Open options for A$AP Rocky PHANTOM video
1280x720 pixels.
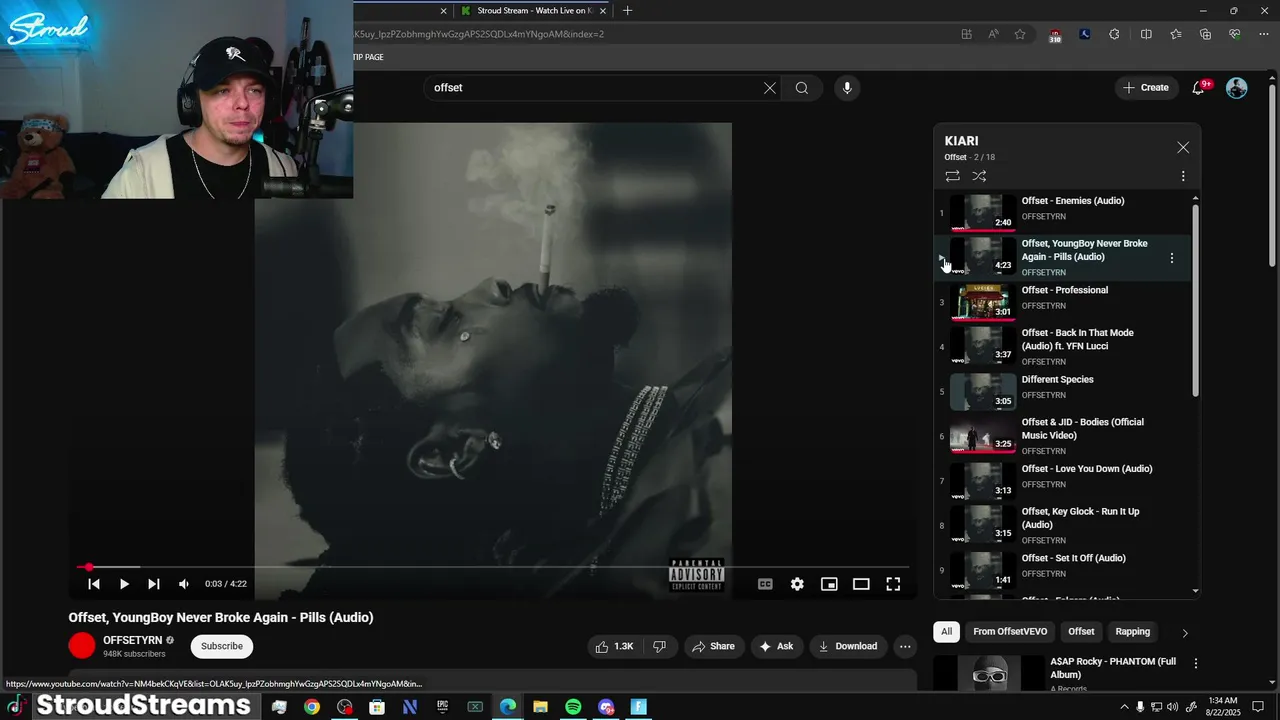point(1195,663)
